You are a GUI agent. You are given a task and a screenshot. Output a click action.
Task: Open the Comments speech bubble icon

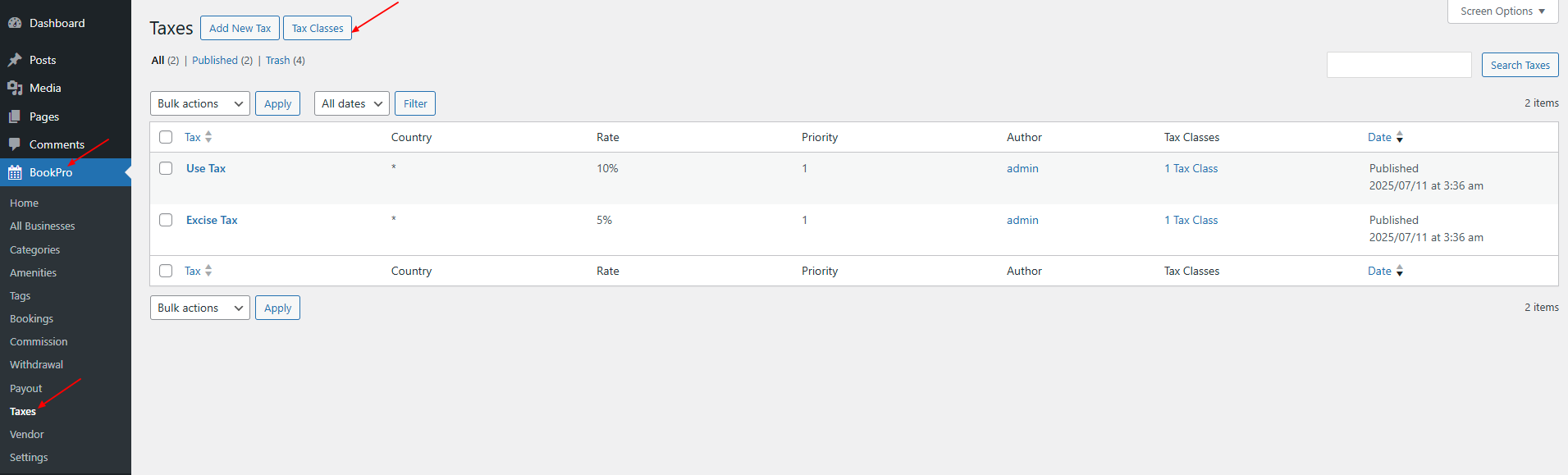click(15, 144)
